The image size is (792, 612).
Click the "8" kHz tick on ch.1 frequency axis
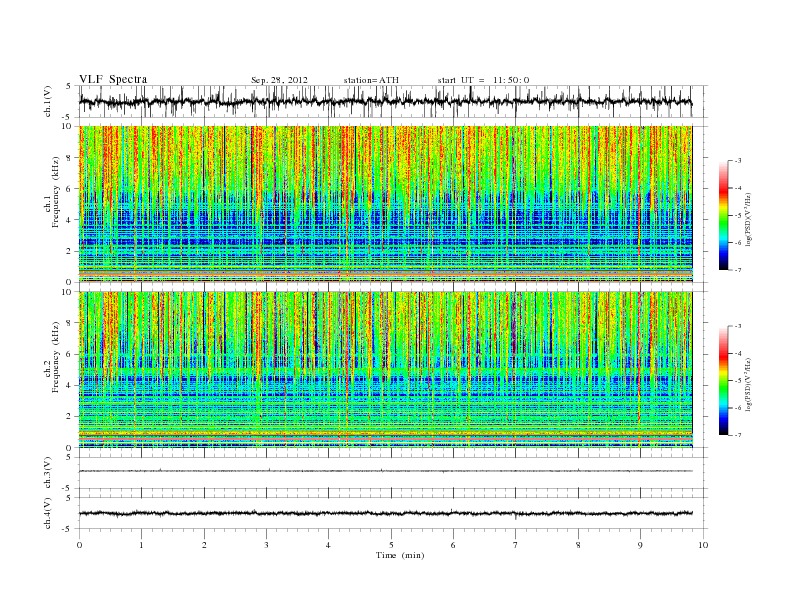[x=70, y=158]
